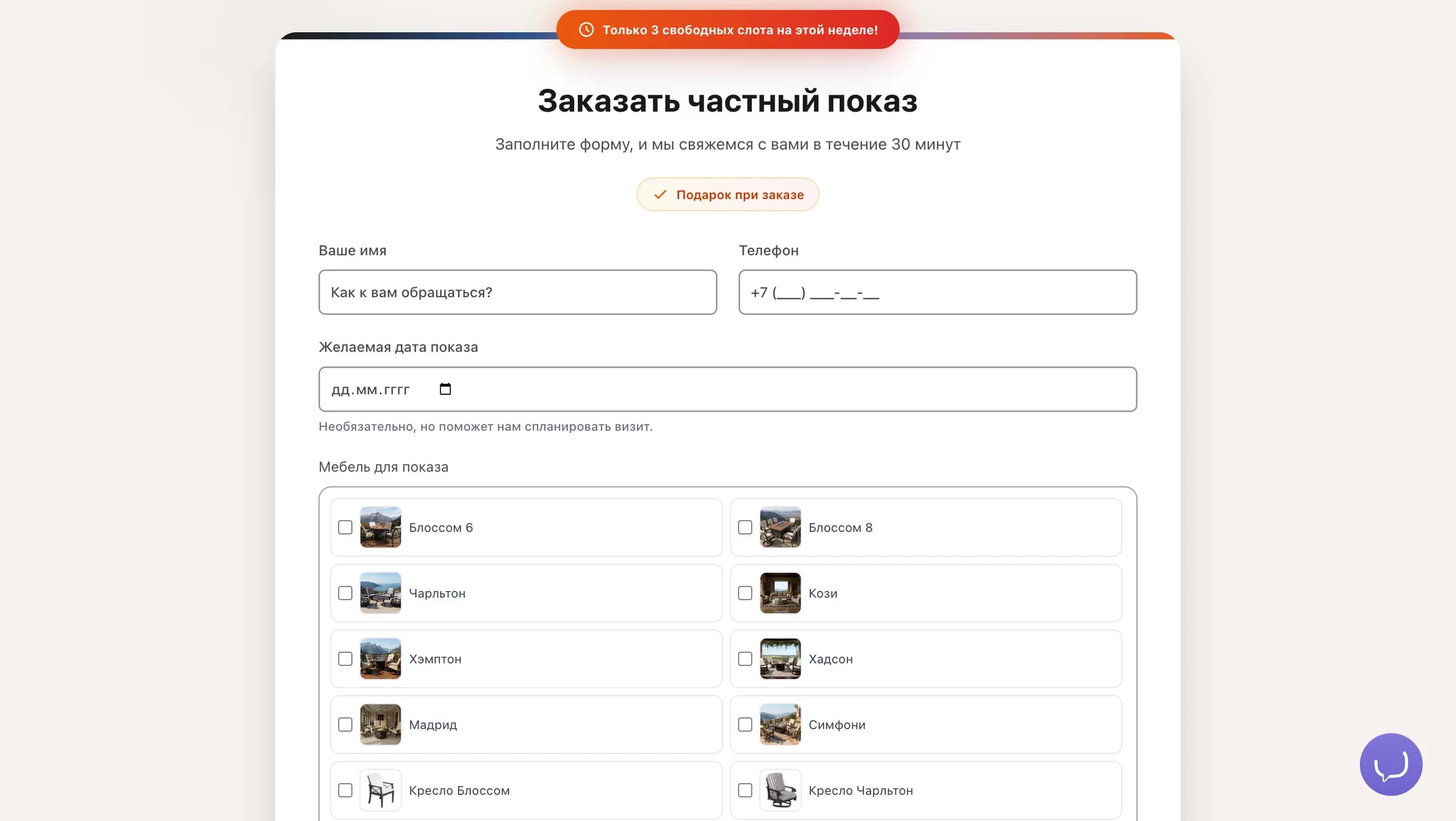The width and height of the screenshot is (1456, 821).
Task: Click the 'Хэмптон' label text
Action: point(435,659)
